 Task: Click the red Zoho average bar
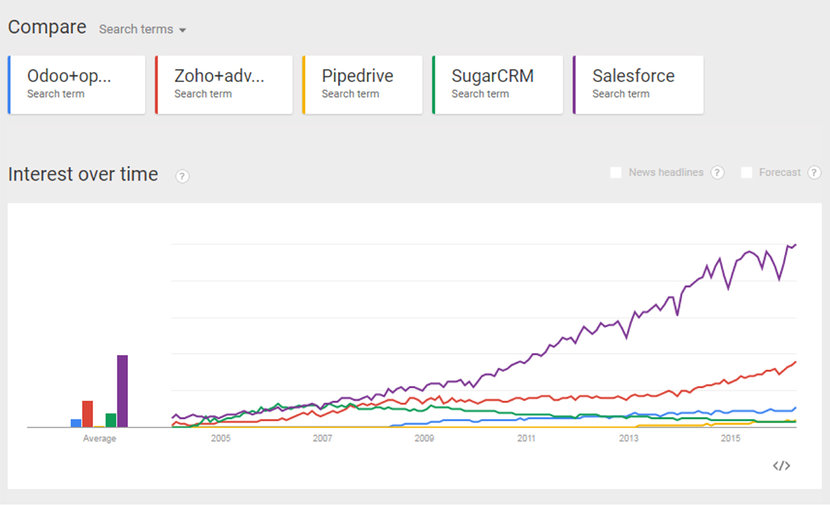click(x=88, y=413)
